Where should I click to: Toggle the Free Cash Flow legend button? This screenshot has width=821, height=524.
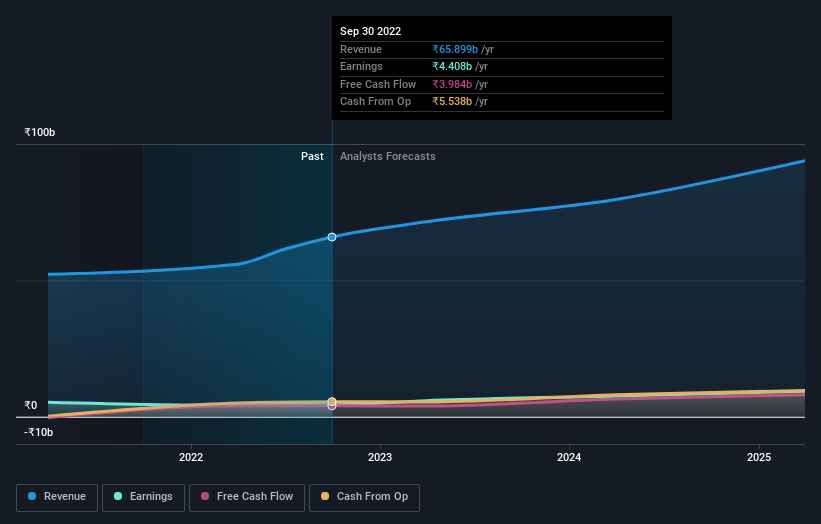point(247,497)
